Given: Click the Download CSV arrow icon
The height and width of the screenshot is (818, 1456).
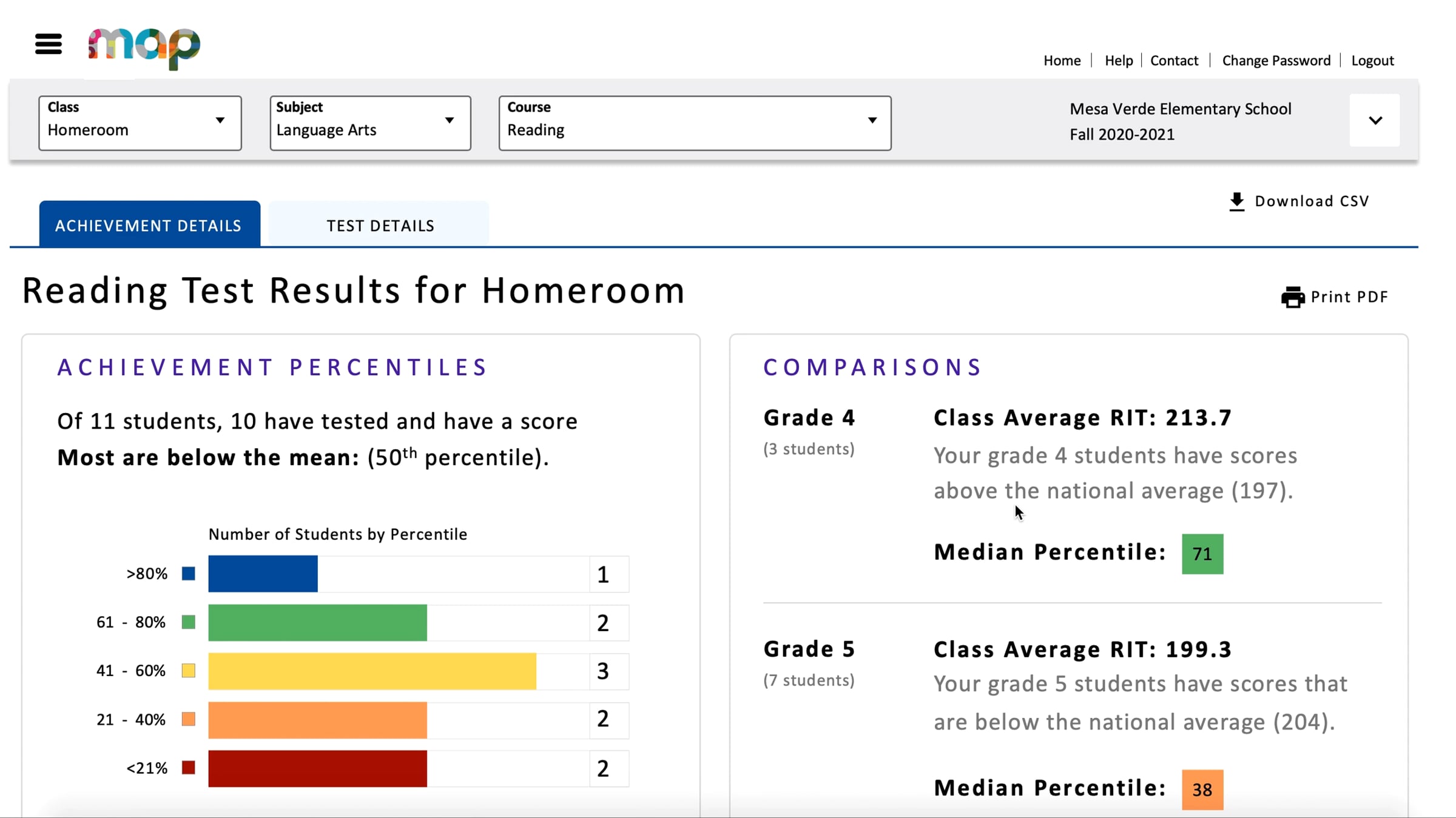Looking at the screenshot, I should pyautogui.click(x=1236, y=202).
